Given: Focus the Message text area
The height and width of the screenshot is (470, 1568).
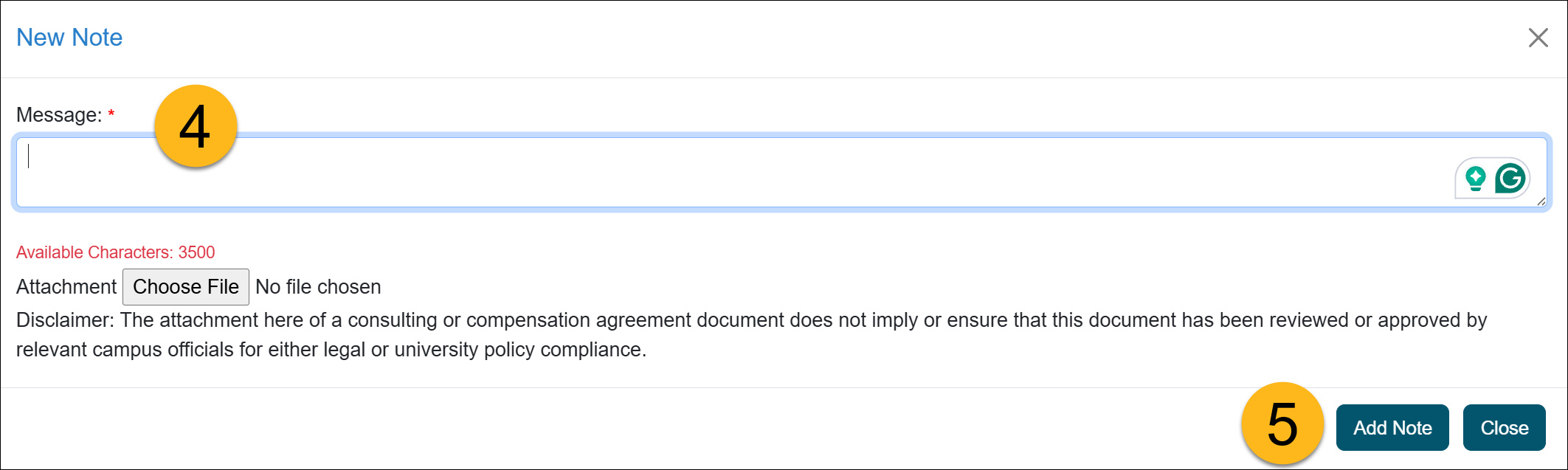Looking at the screenshot, I should (x=738, y=172).
